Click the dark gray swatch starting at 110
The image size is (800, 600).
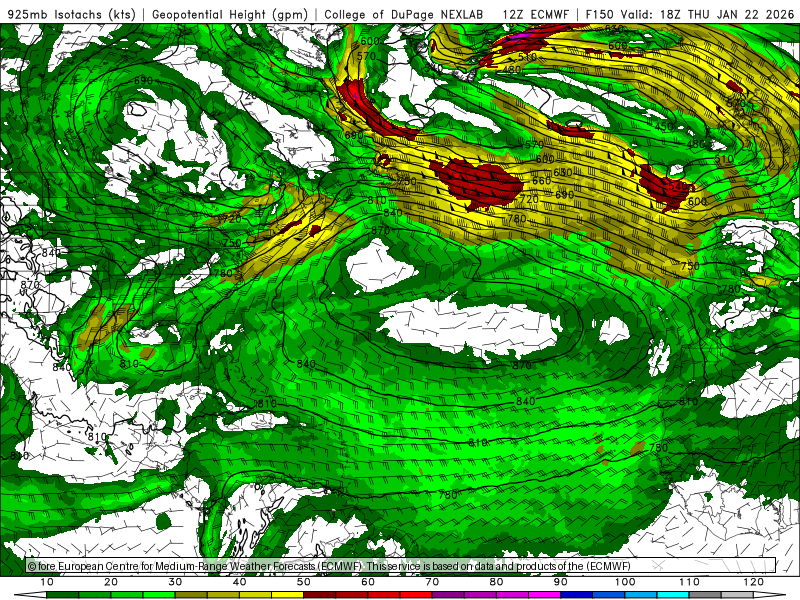click(705, 595)
